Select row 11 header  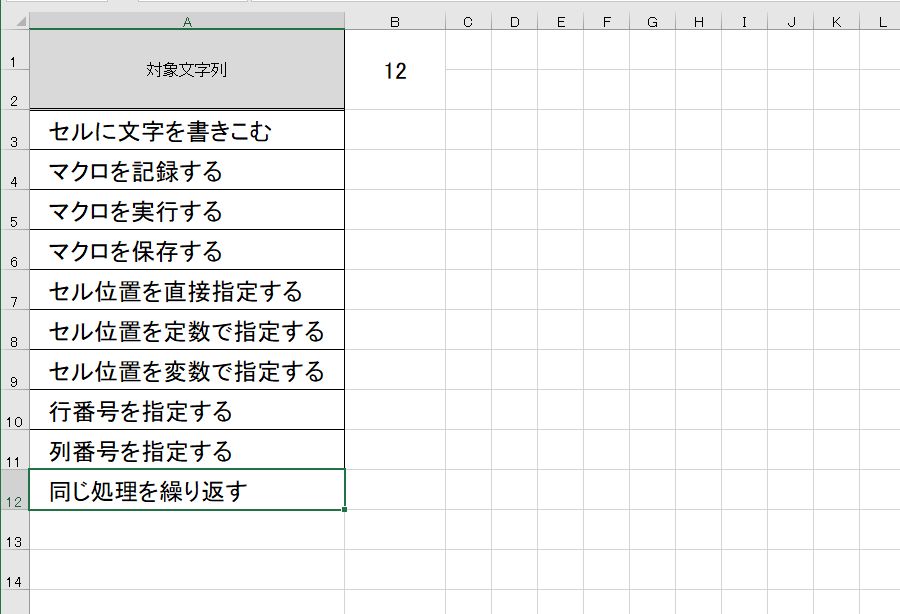coord(15,450)
